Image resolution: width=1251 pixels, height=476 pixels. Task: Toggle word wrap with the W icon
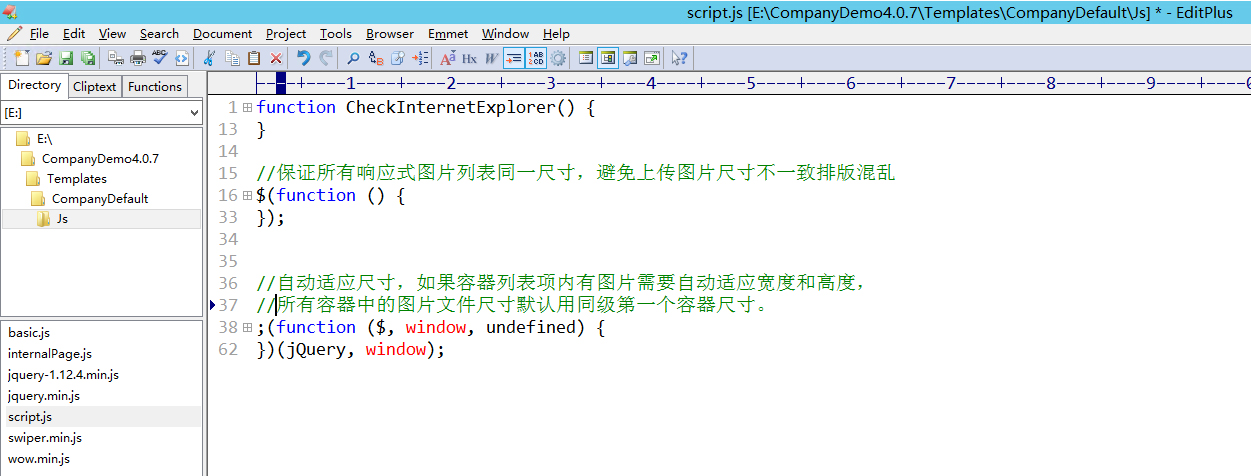491,58
